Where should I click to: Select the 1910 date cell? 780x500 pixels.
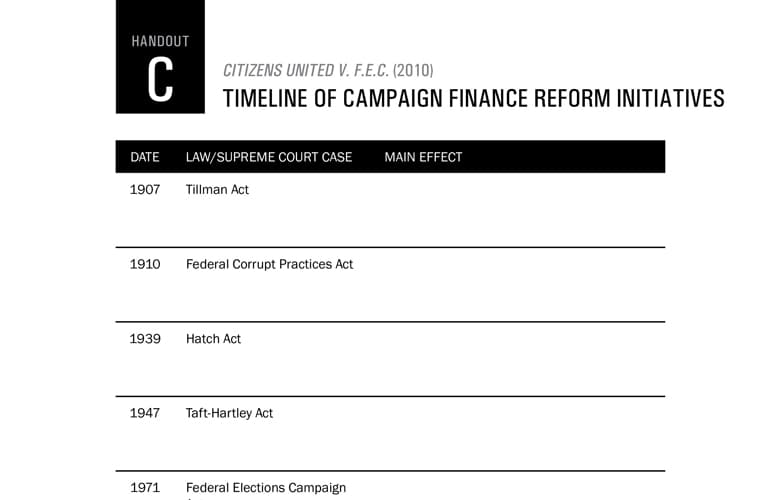(145, 264)
